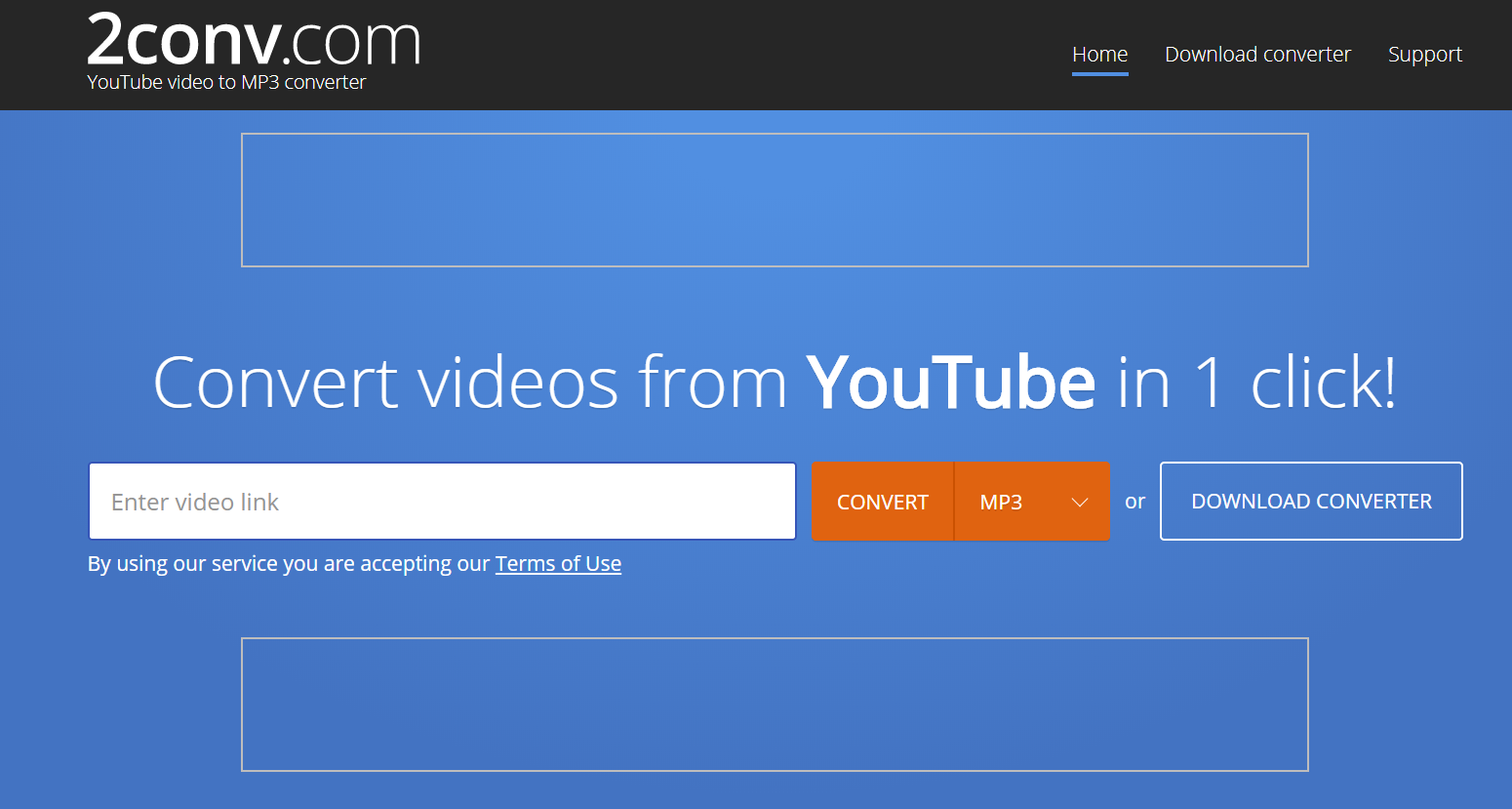
Task: Open the Terms of Use link
Action: point(558,564)
